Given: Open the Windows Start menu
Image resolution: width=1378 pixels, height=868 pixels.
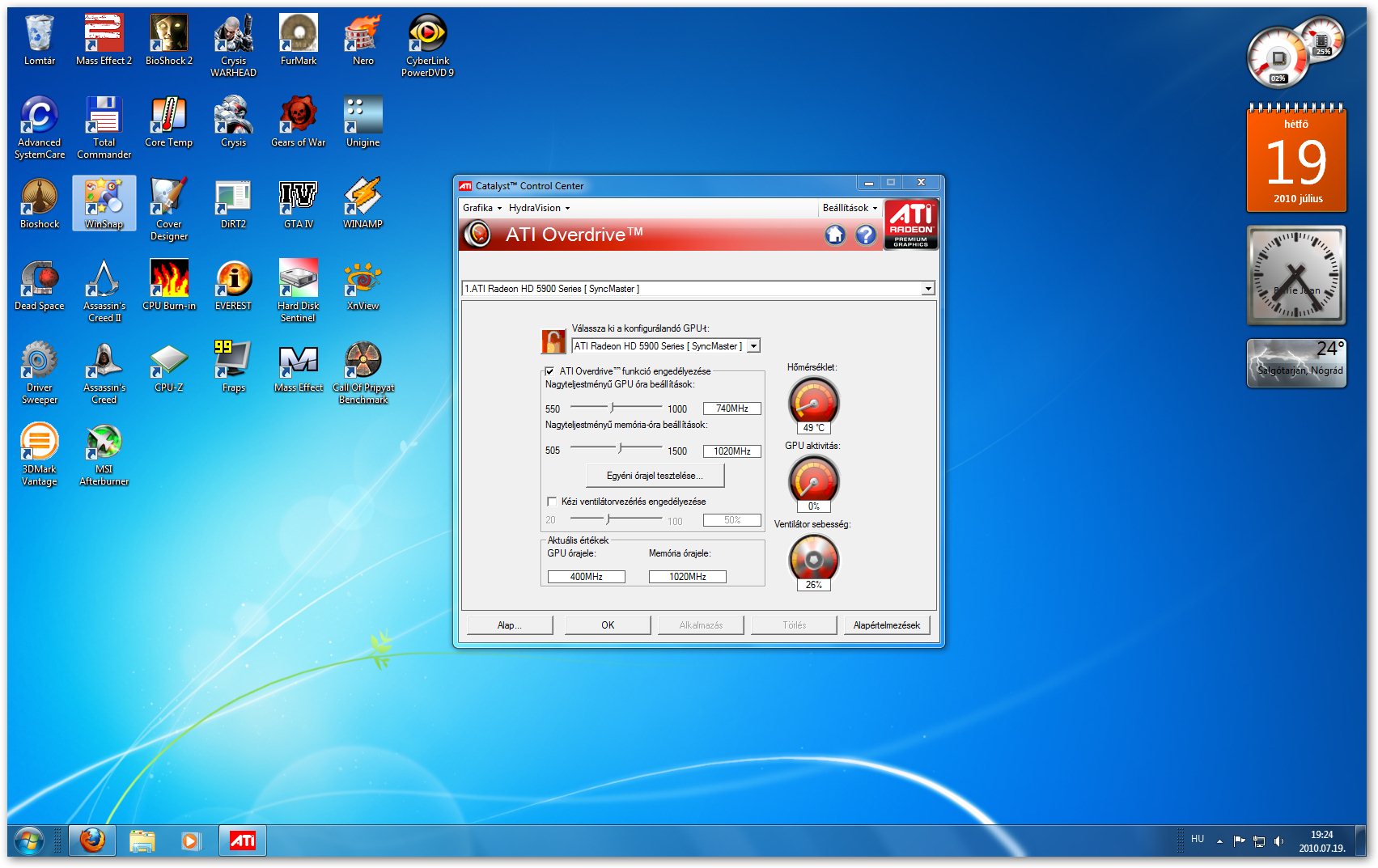Looking at the screenshot, I should 28,841.
